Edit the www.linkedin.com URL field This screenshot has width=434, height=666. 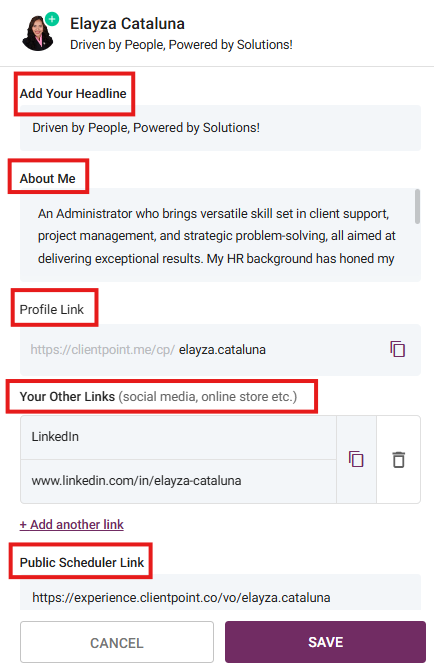178,481
